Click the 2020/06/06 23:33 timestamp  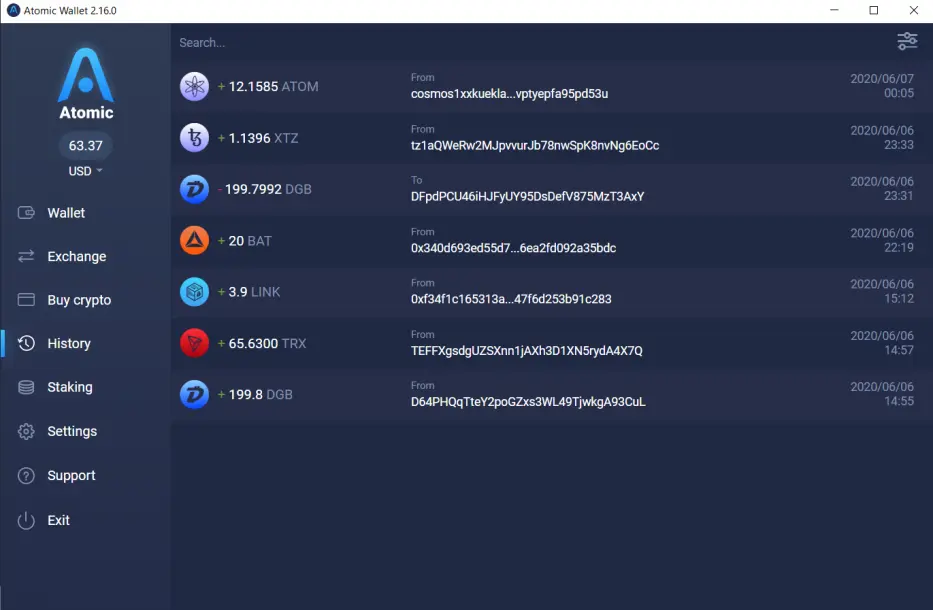(x=882, y=137)
